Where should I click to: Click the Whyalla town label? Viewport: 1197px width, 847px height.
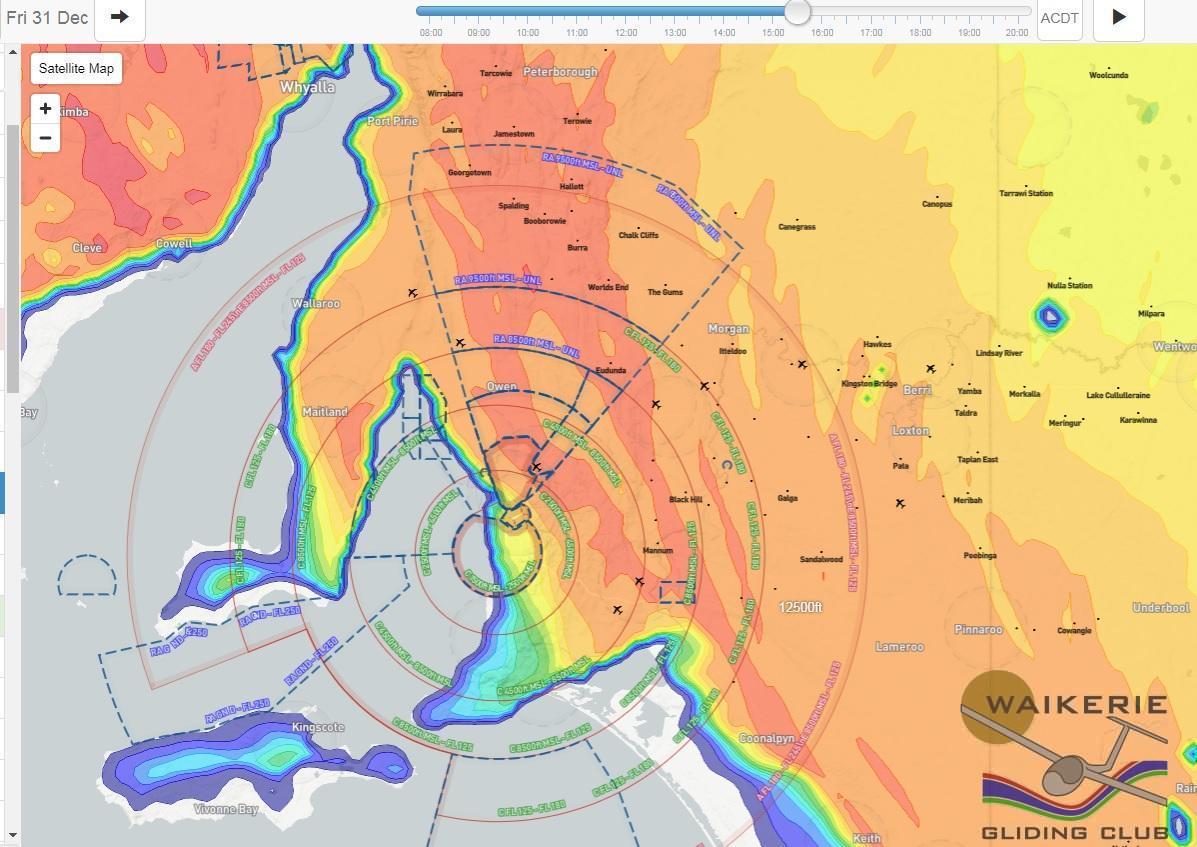tap(307, 87)
